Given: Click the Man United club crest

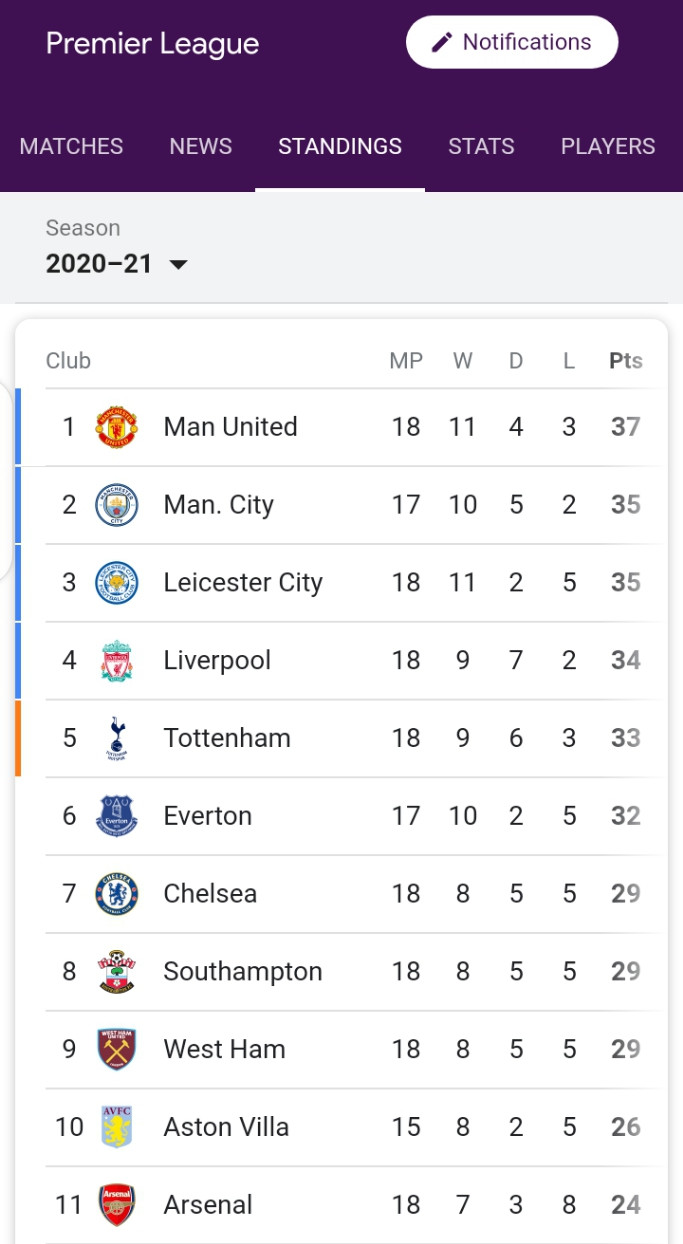Looking at the screenshot, I should 116,427.
